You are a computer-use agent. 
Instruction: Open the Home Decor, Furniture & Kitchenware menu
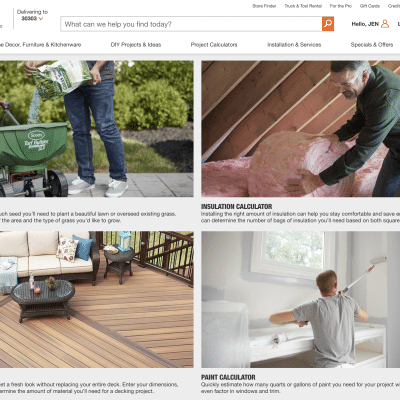(x=40, y=45)
